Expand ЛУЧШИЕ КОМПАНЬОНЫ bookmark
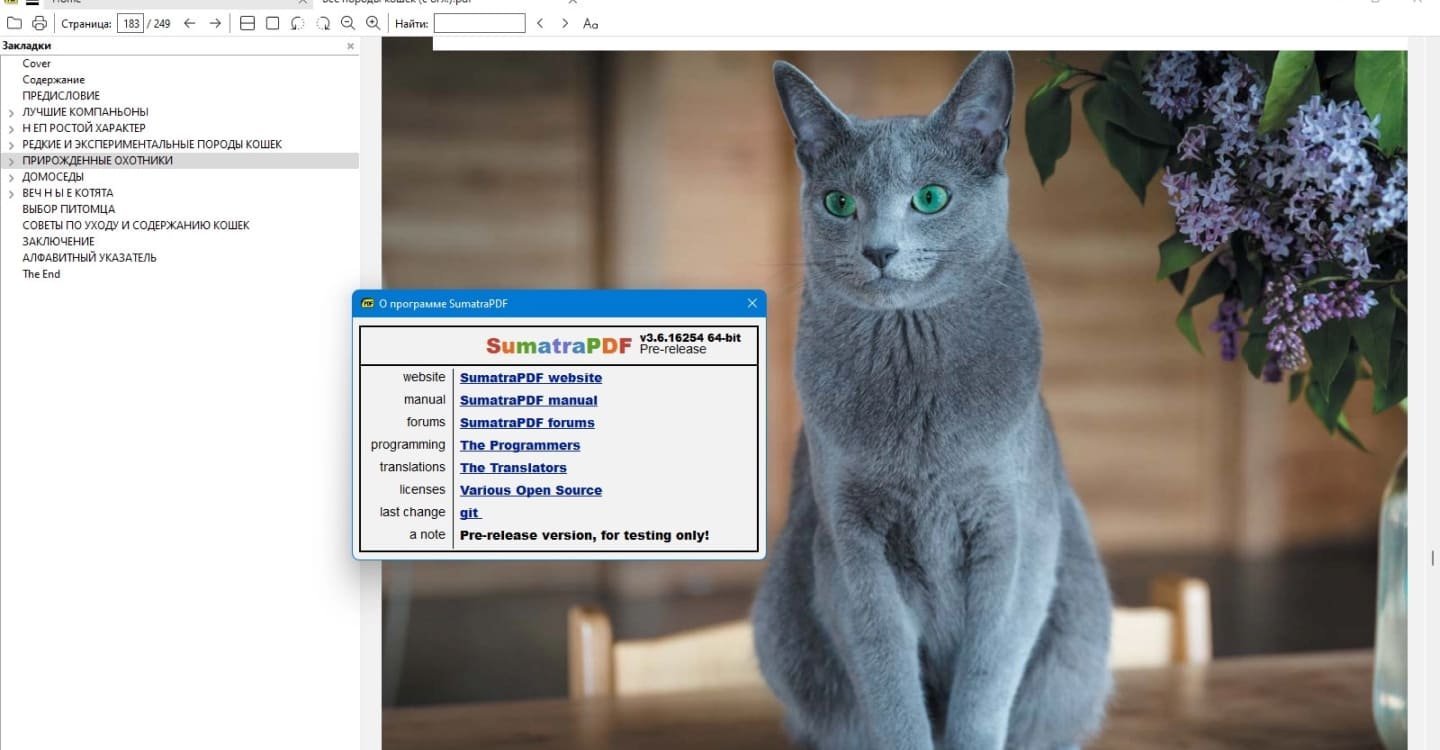The image size is (1440, 750). [11, 113]
